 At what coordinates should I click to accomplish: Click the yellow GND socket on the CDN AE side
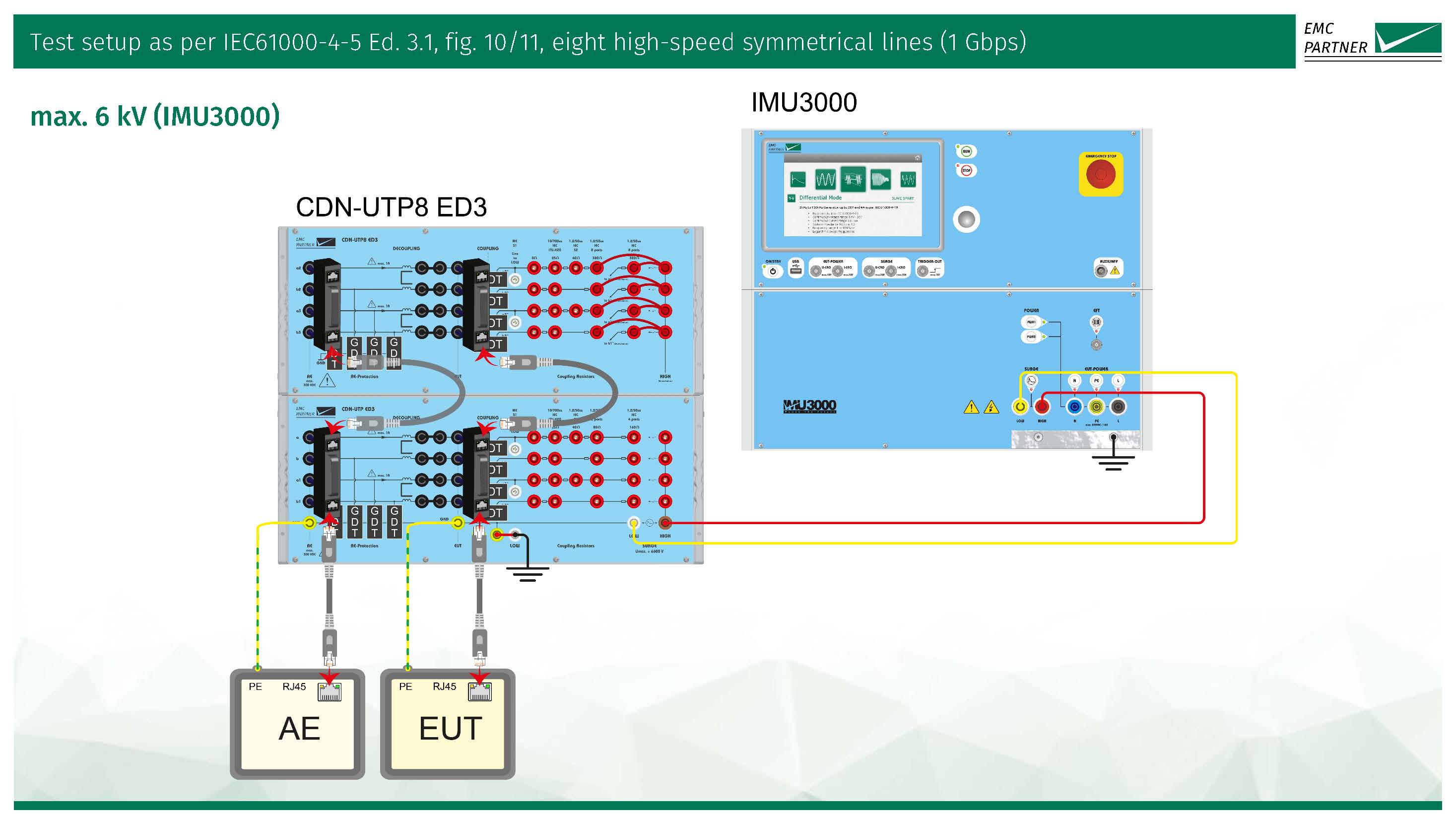(310, 523)
